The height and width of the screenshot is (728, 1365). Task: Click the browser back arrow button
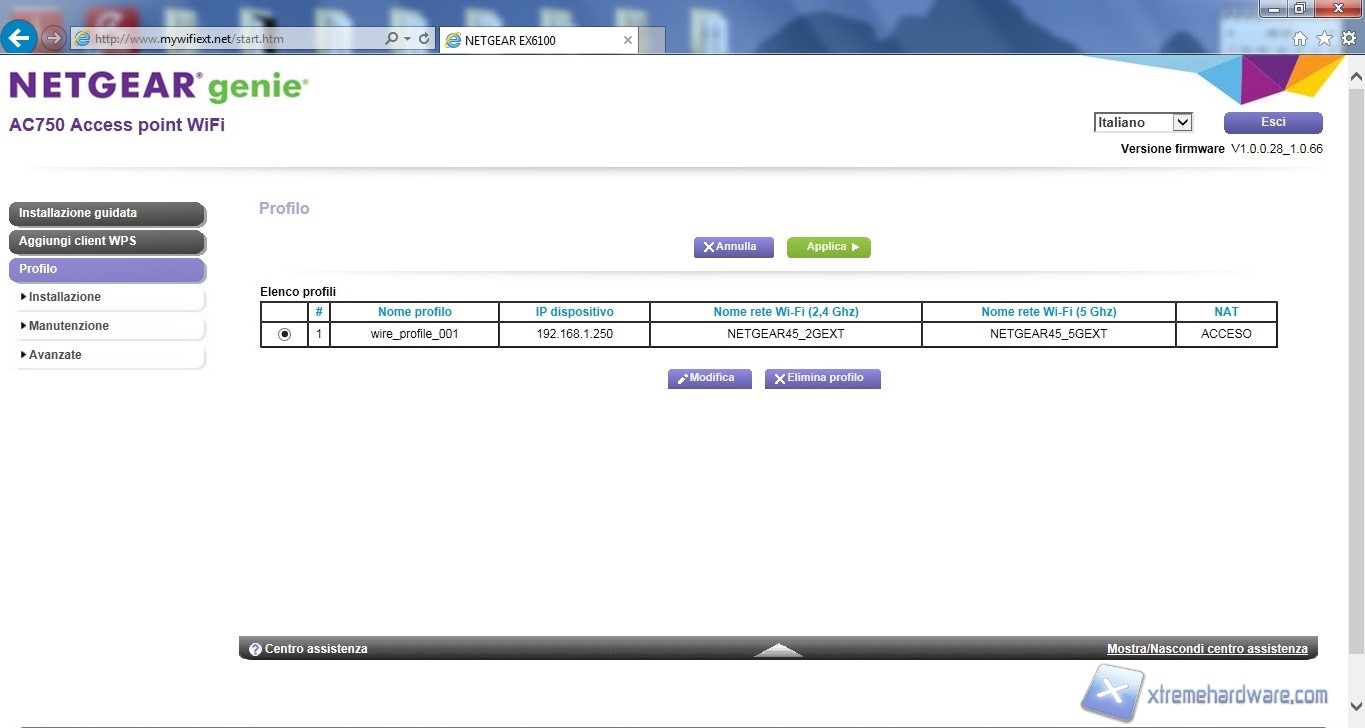pyautogui.click(x=20, y=39)
